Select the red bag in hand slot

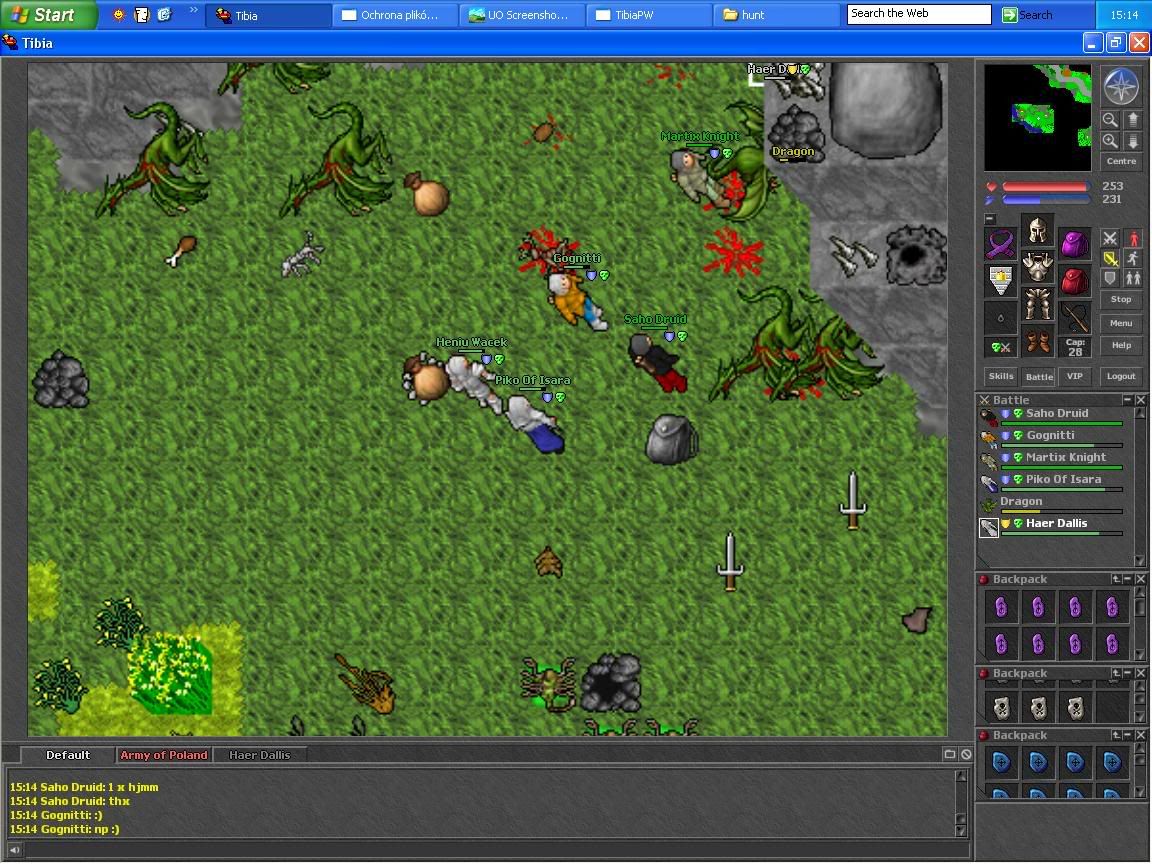pos(1074,281)
